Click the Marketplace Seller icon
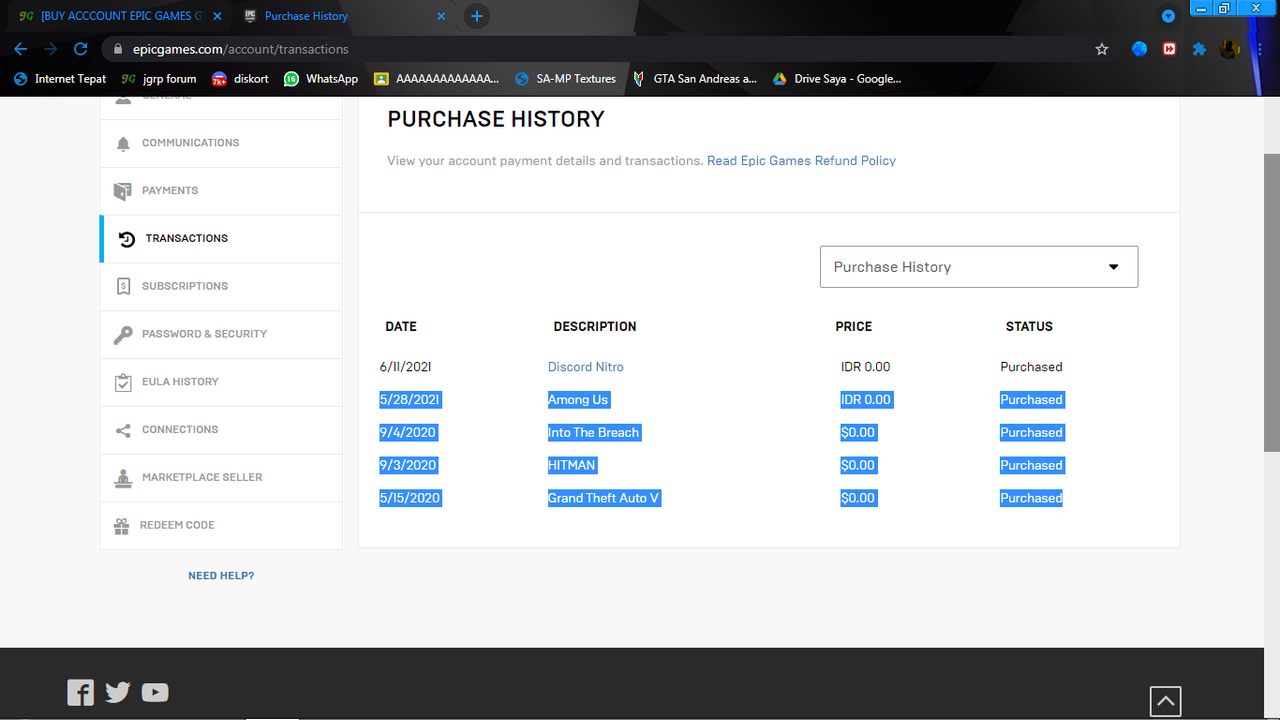The height and width of the screenshot is (720, 1280). (123, 478)
